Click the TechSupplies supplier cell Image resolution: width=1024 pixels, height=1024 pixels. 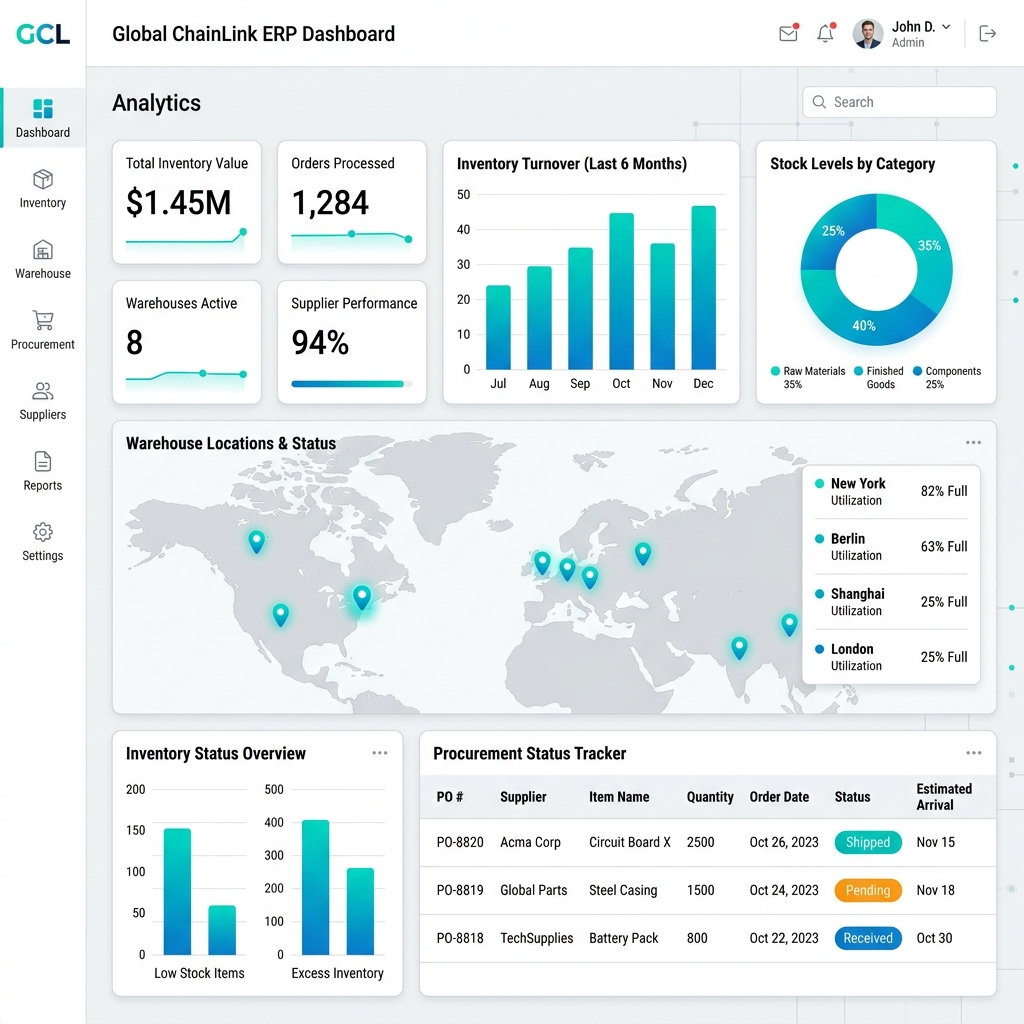pyautogui.click(x=536, y=938)
